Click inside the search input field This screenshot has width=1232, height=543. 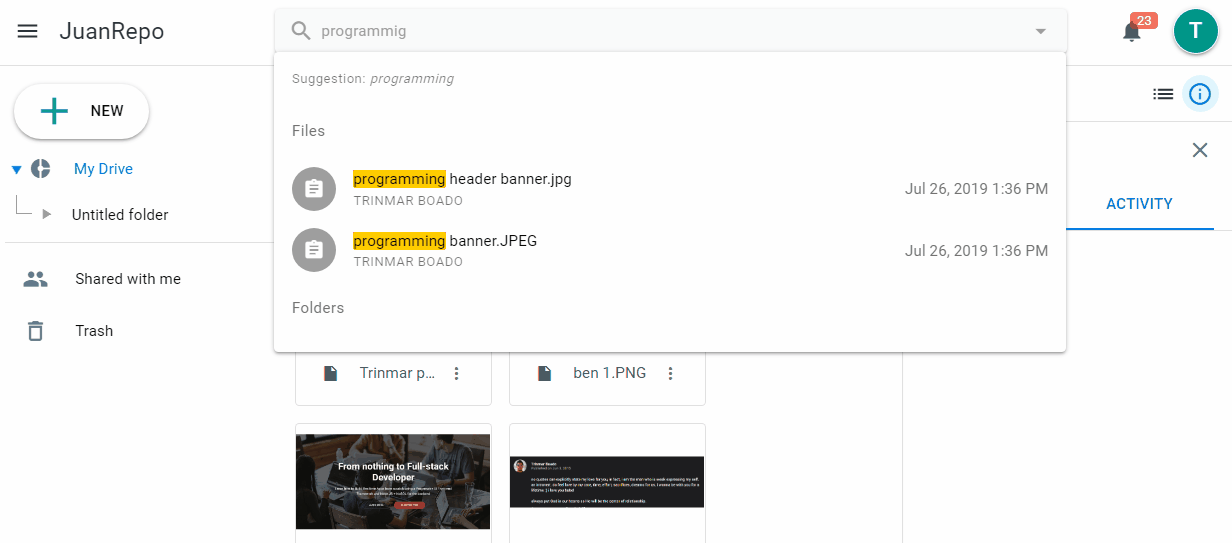(670, 31)
